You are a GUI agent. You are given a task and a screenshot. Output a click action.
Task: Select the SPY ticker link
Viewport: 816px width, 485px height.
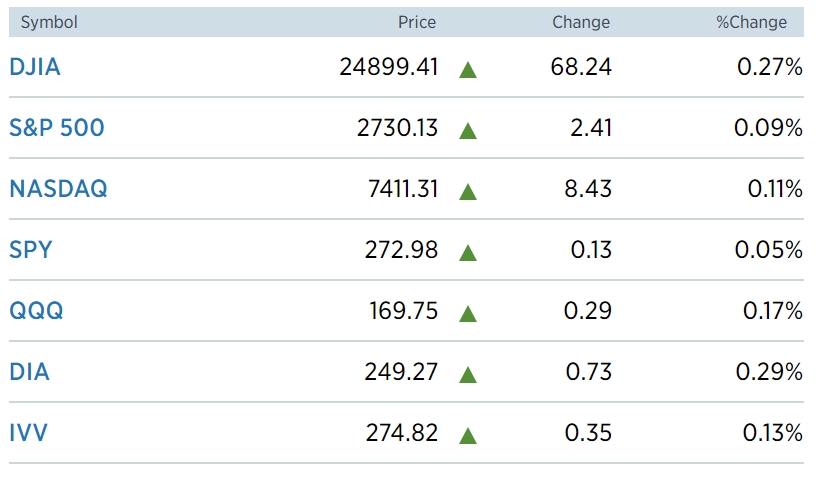coord(31,250)
